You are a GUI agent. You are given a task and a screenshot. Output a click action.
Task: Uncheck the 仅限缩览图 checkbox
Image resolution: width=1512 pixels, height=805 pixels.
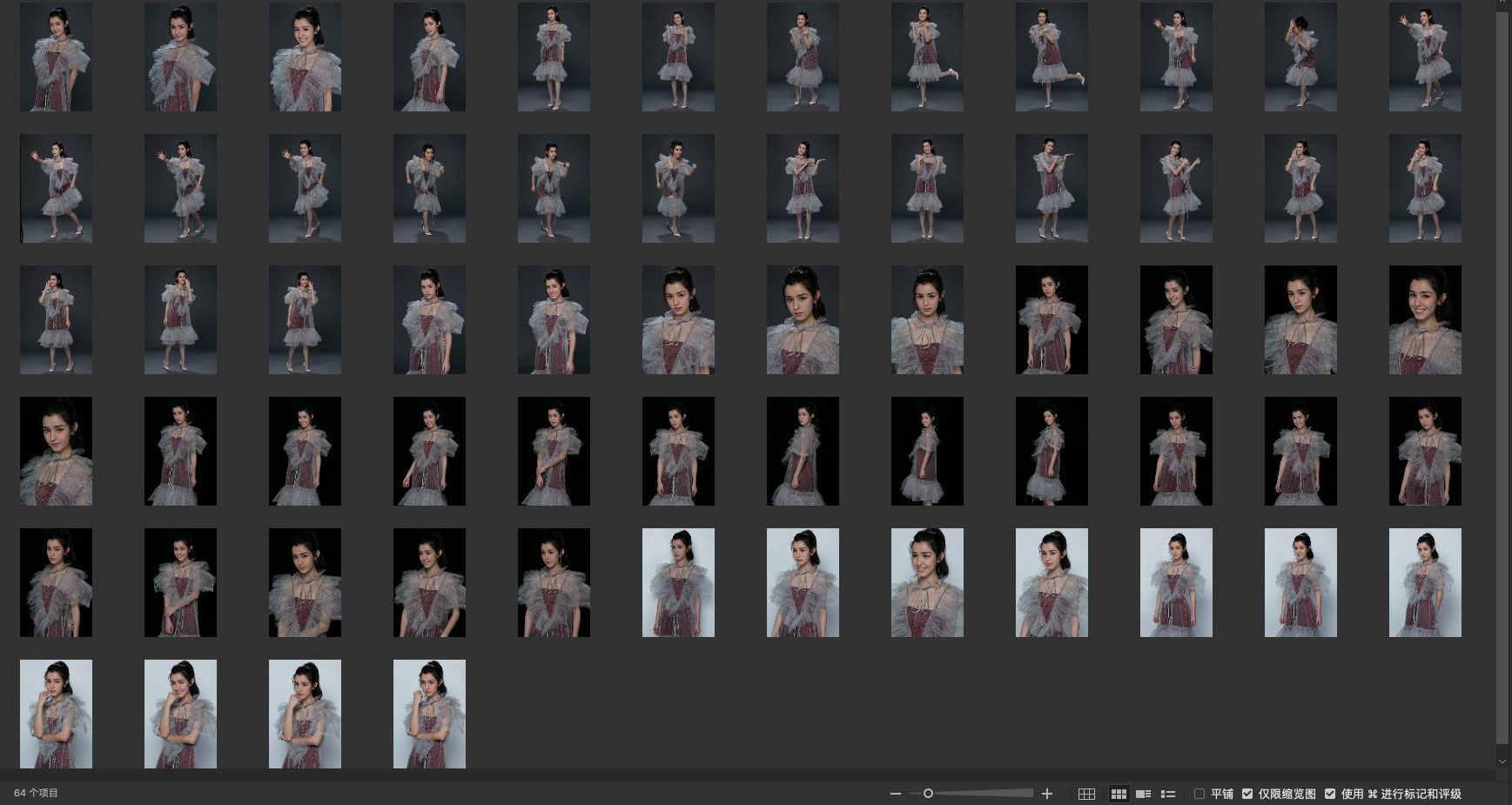(1247, 794)
